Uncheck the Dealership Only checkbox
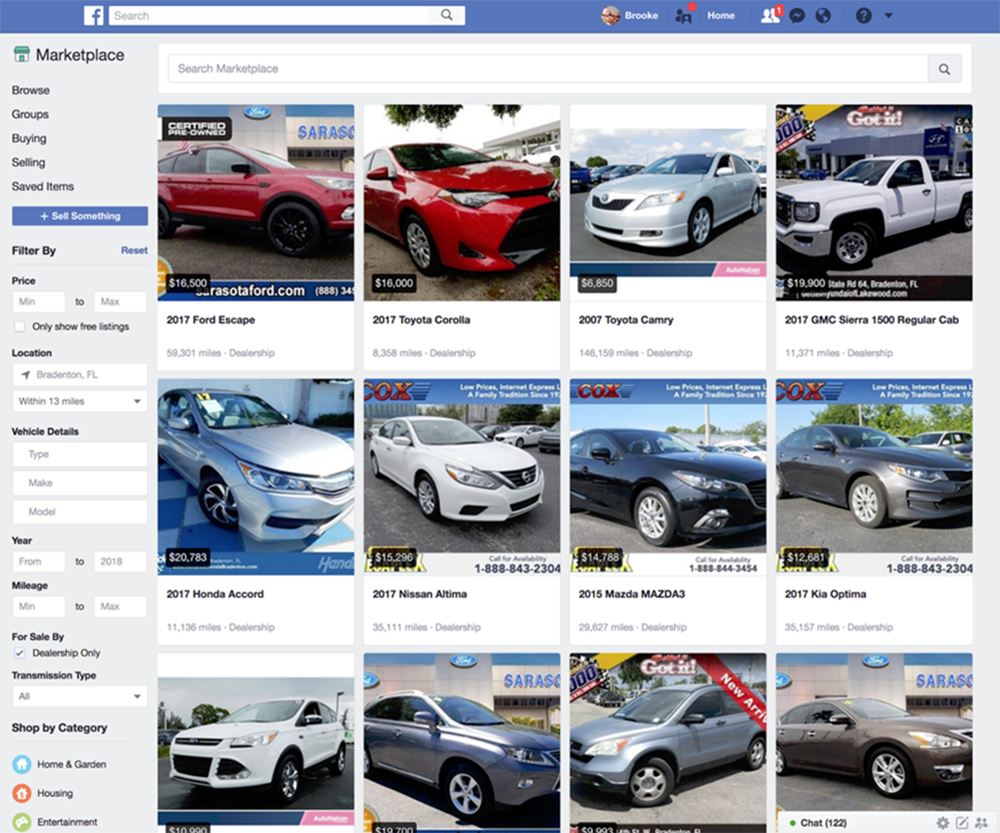Image resolution: width=1000 pixels, height=833 pixels. 20,653
